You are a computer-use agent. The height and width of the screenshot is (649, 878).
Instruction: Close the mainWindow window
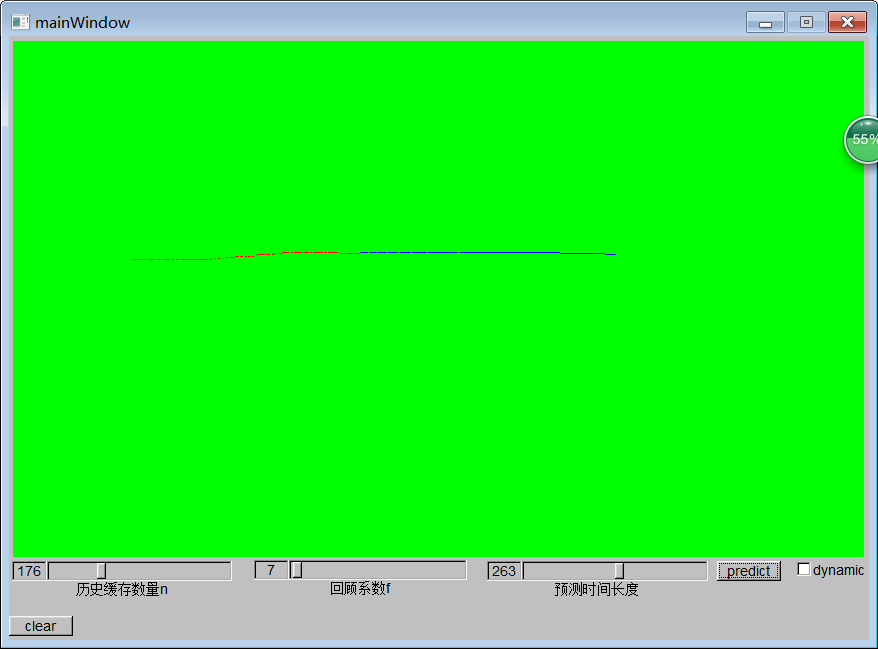[847, 22]
